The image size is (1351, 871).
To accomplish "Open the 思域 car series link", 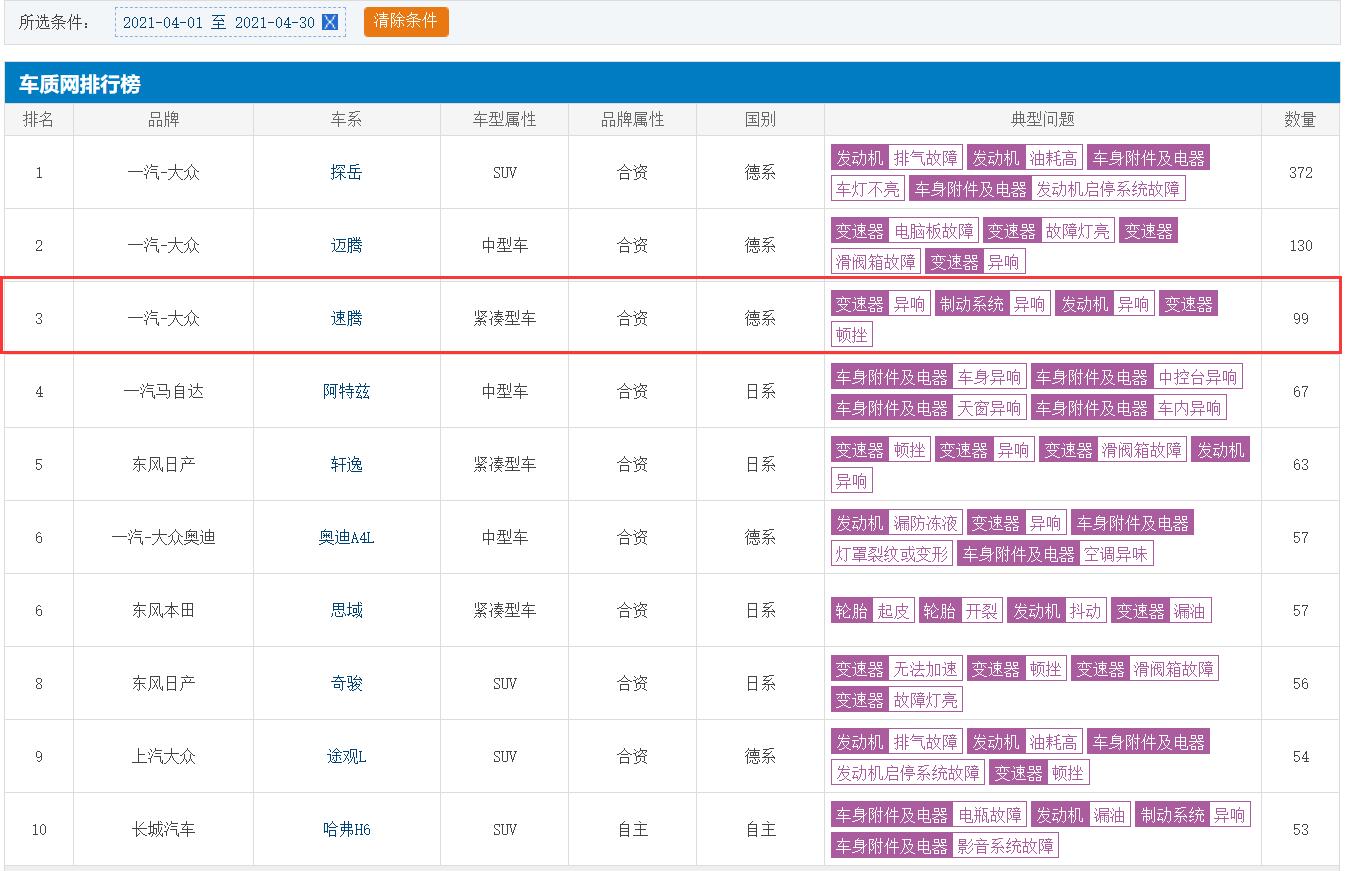I will (x=346, y=611).
